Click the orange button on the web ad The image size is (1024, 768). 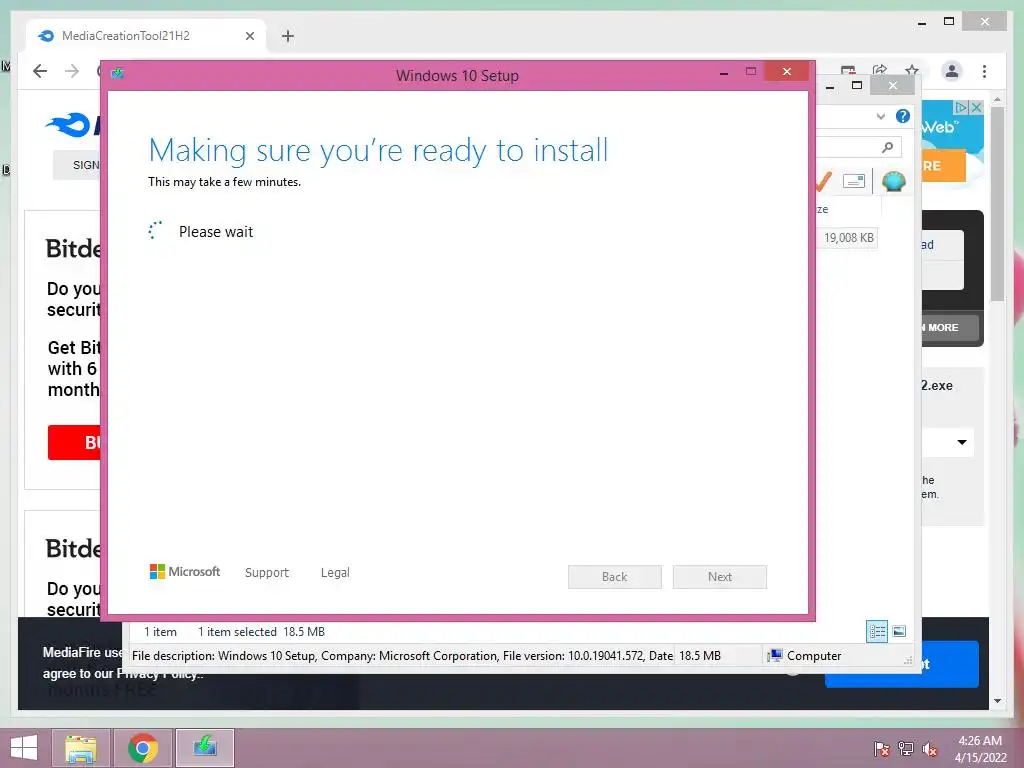[x=944, y=166]
